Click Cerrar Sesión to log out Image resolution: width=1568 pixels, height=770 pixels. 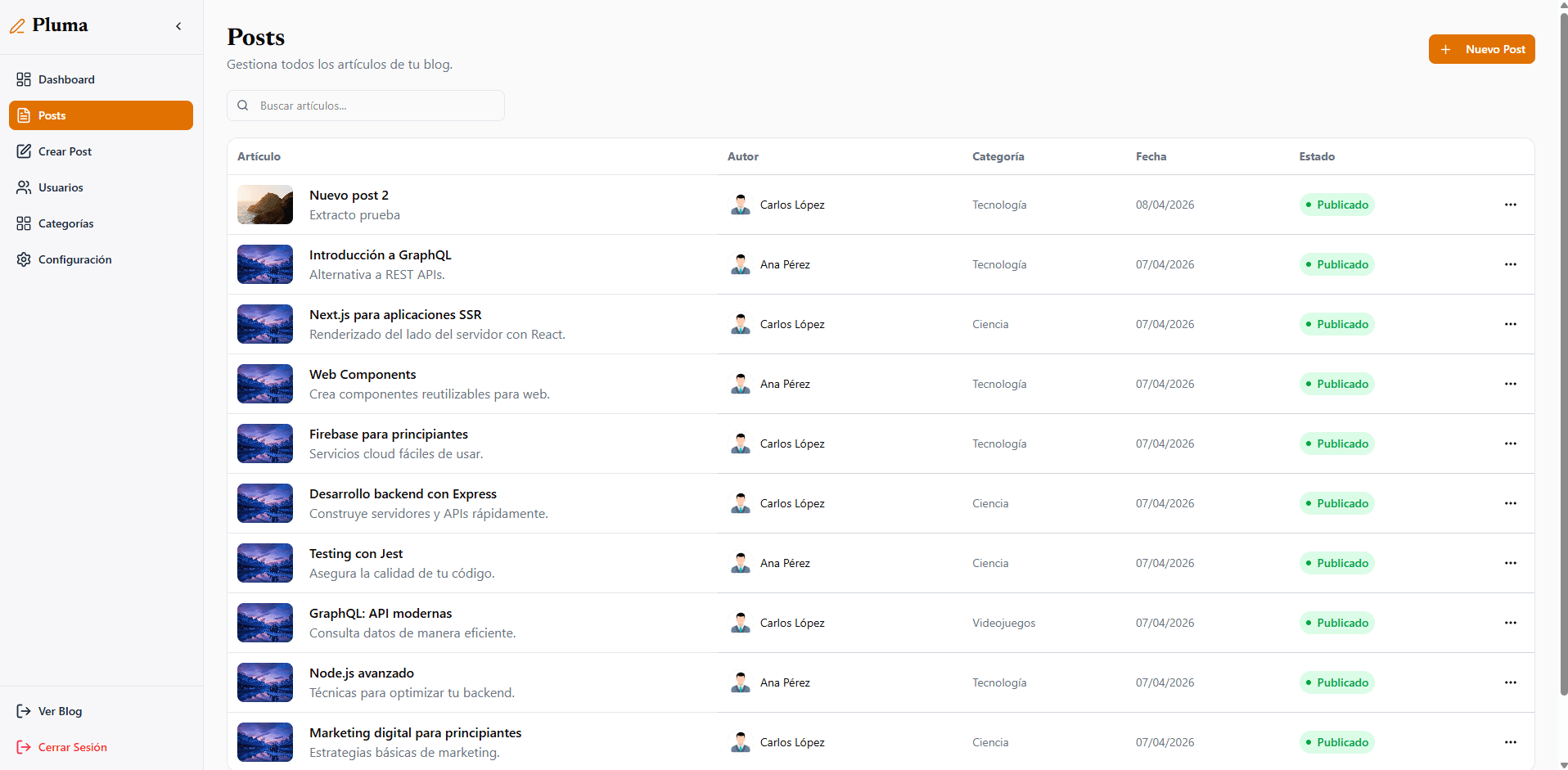click(x=101, y=747)
